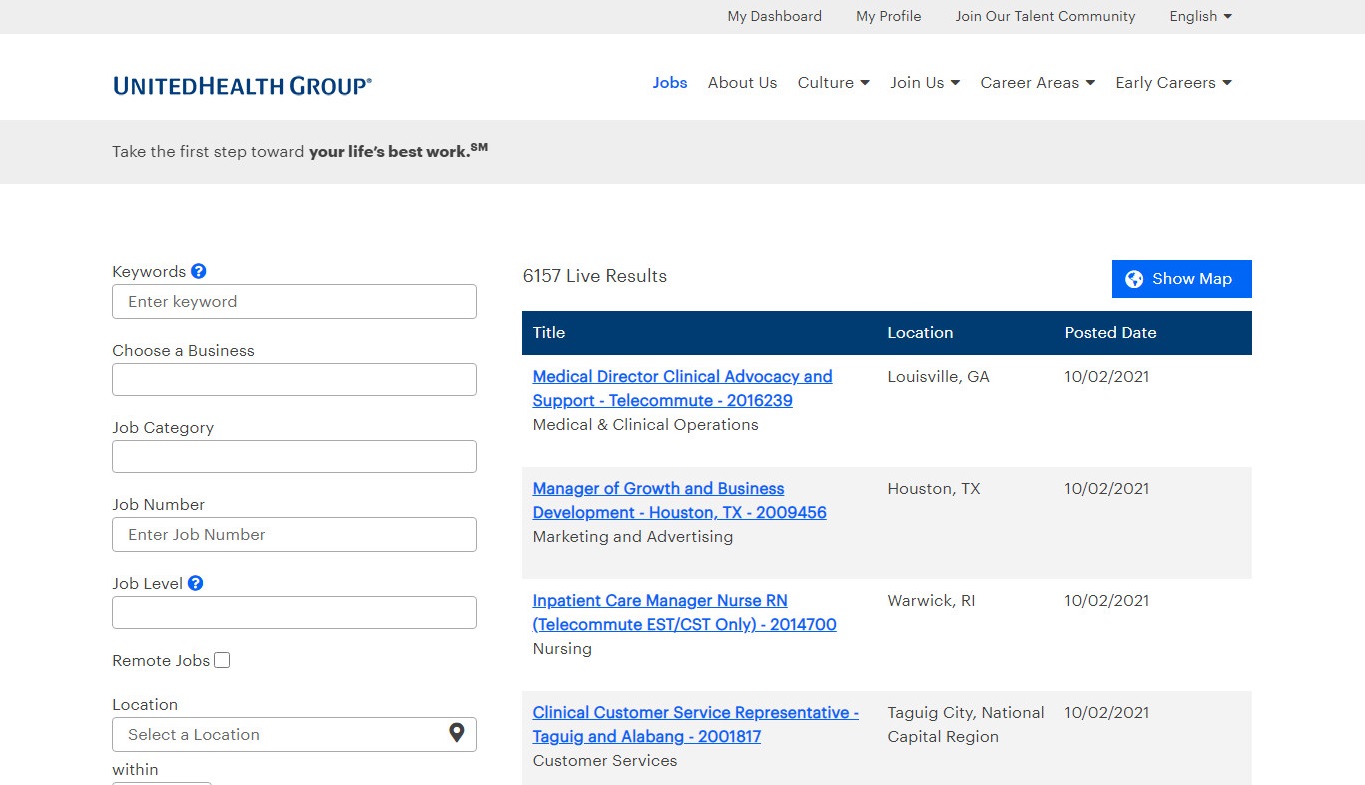Click the Enter Job Number field

(294, 534)
